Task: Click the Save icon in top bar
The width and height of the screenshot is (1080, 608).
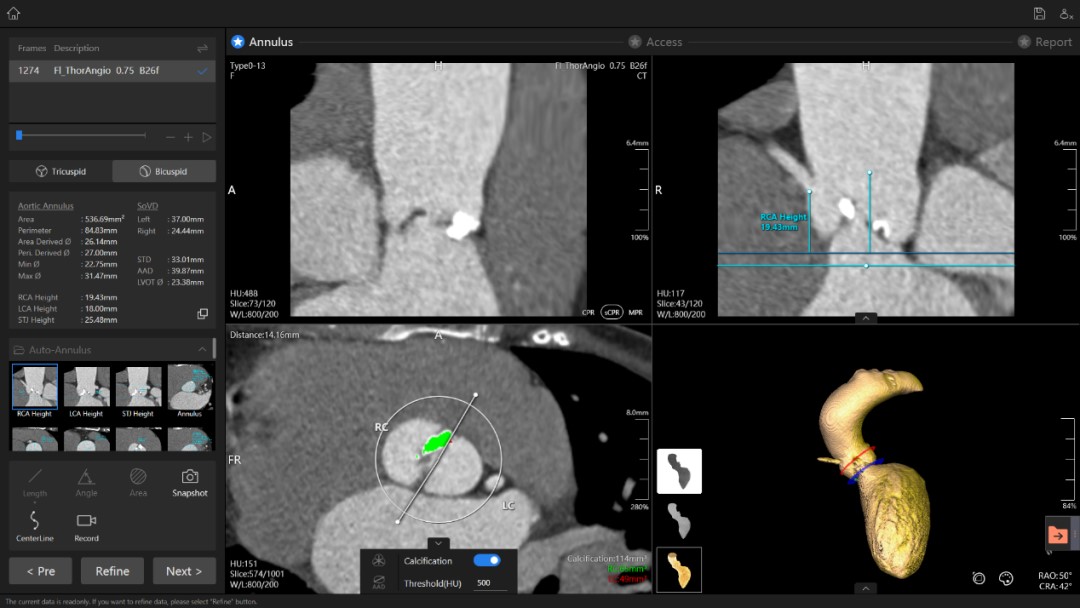Action: [1039, 13]
